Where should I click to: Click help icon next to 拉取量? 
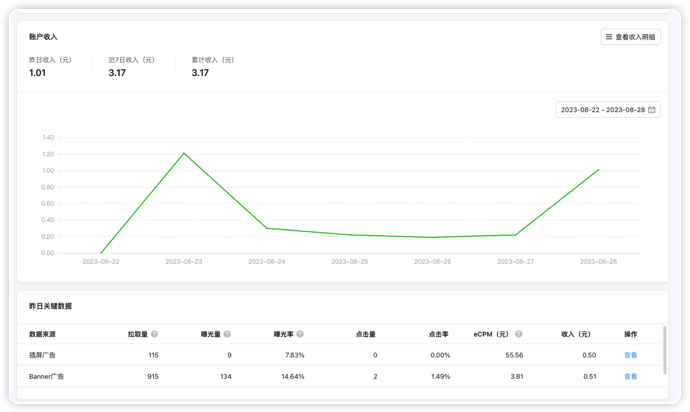pos(154,334)
